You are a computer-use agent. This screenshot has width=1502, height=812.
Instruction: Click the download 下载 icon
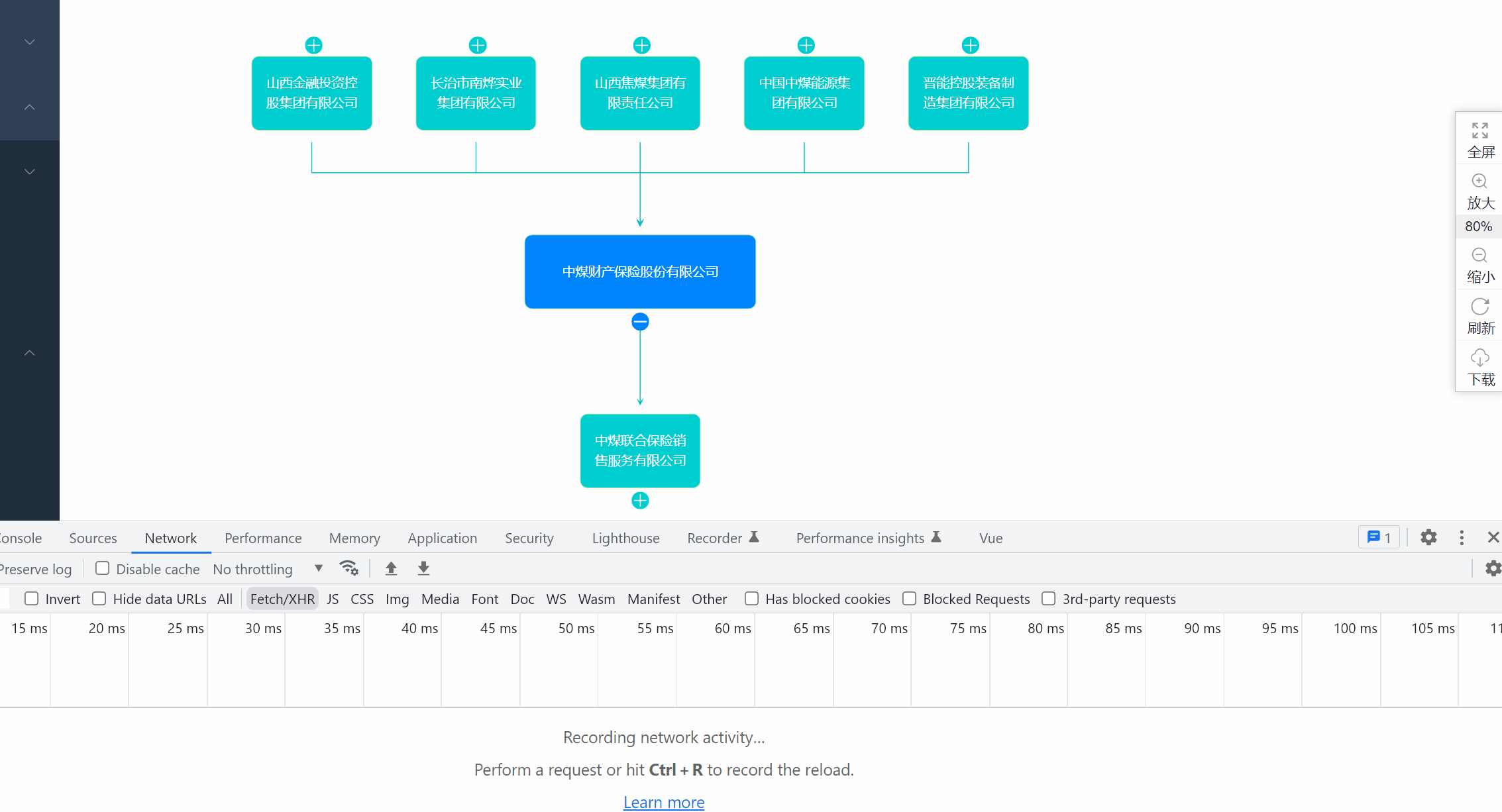[x=1479, y=358]
